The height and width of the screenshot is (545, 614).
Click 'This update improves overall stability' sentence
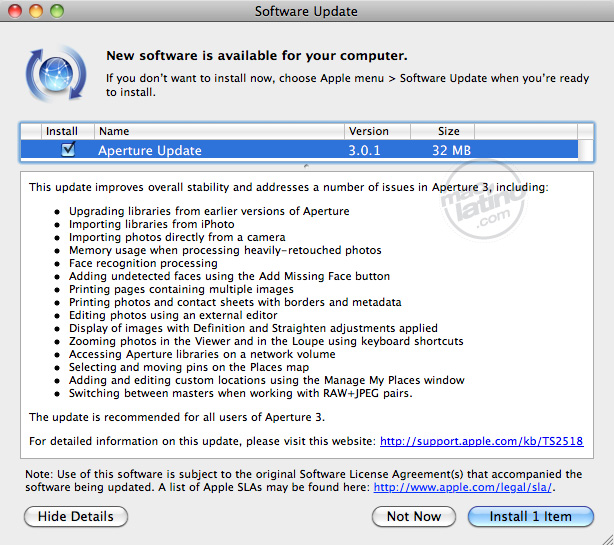[x=289, y=187]
